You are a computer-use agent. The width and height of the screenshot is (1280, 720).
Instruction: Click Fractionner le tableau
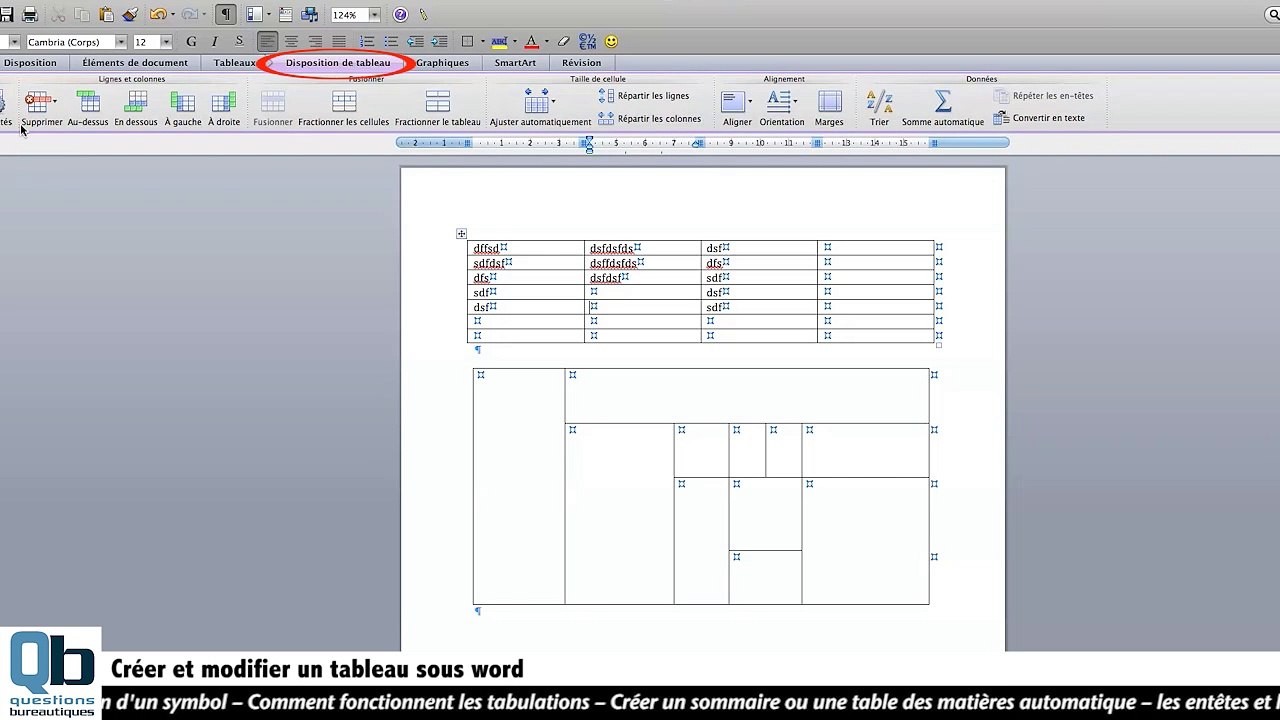coord(438,108)
